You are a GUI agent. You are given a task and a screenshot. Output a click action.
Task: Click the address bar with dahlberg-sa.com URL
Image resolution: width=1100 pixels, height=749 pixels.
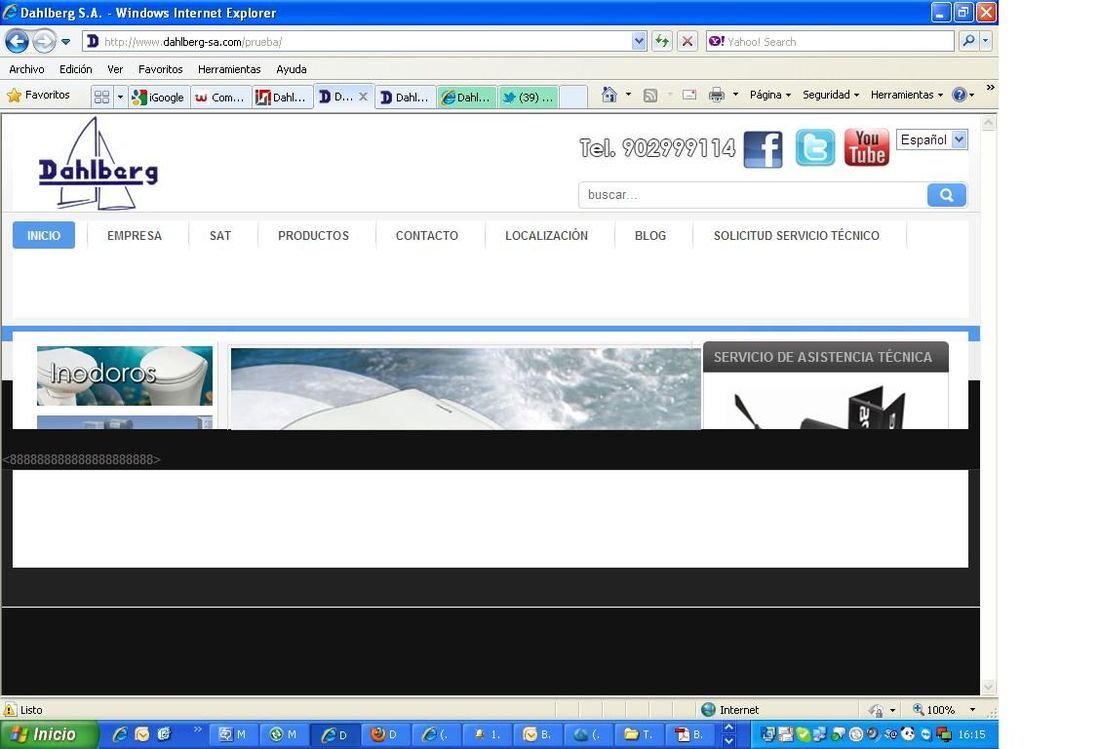356,41
